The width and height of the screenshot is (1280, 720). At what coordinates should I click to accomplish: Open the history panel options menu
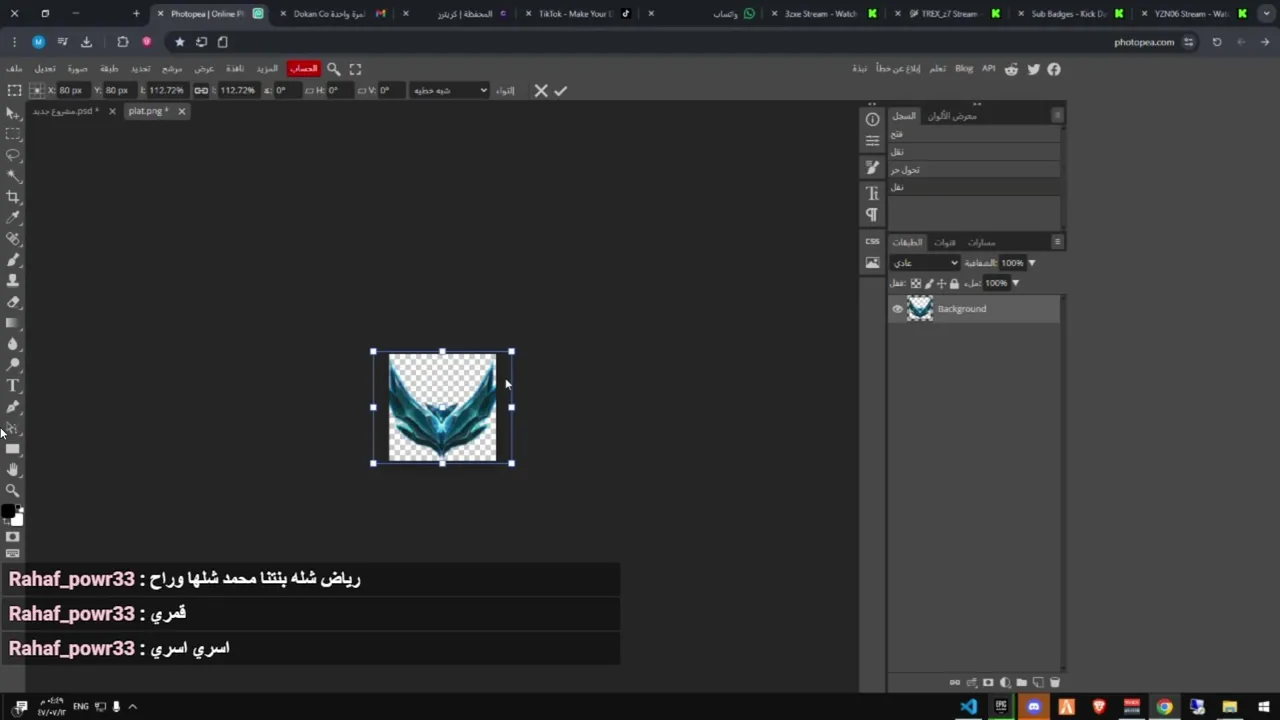[1057, 115]
